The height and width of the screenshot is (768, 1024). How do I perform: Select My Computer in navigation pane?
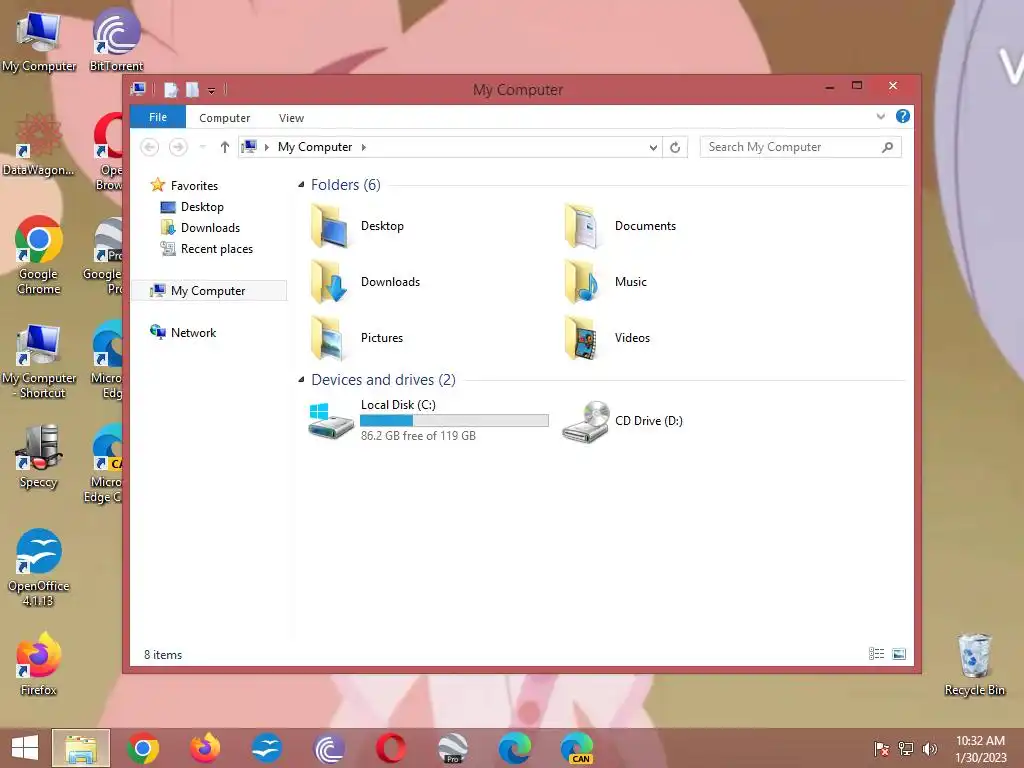[209, 291]
